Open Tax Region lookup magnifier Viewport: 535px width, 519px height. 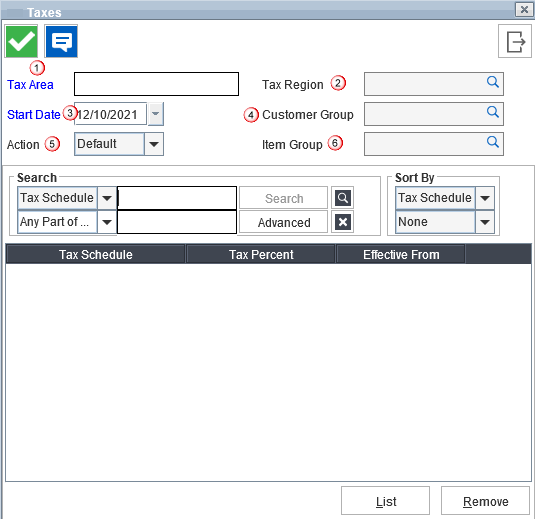(493, 82)
